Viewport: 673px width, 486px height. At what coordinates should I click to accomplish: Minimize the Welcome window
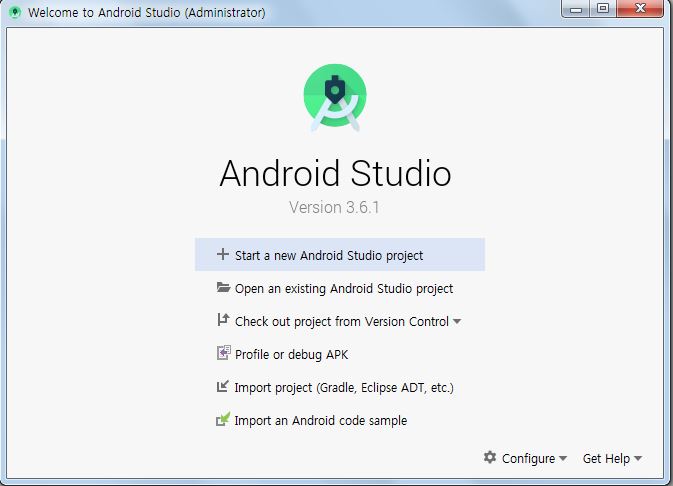[x=576, y=9]
